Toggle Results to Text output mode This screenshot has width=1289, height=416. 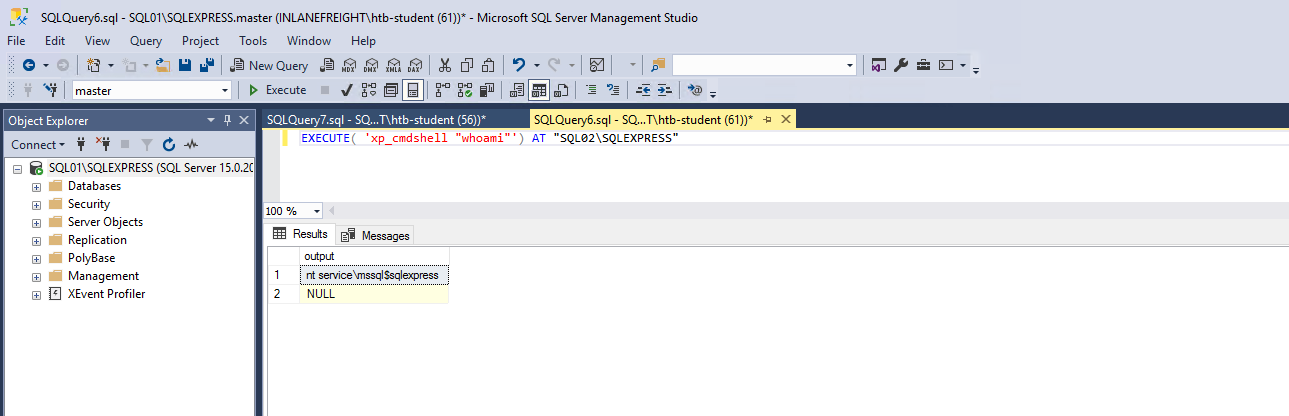[x=517, y=90]
